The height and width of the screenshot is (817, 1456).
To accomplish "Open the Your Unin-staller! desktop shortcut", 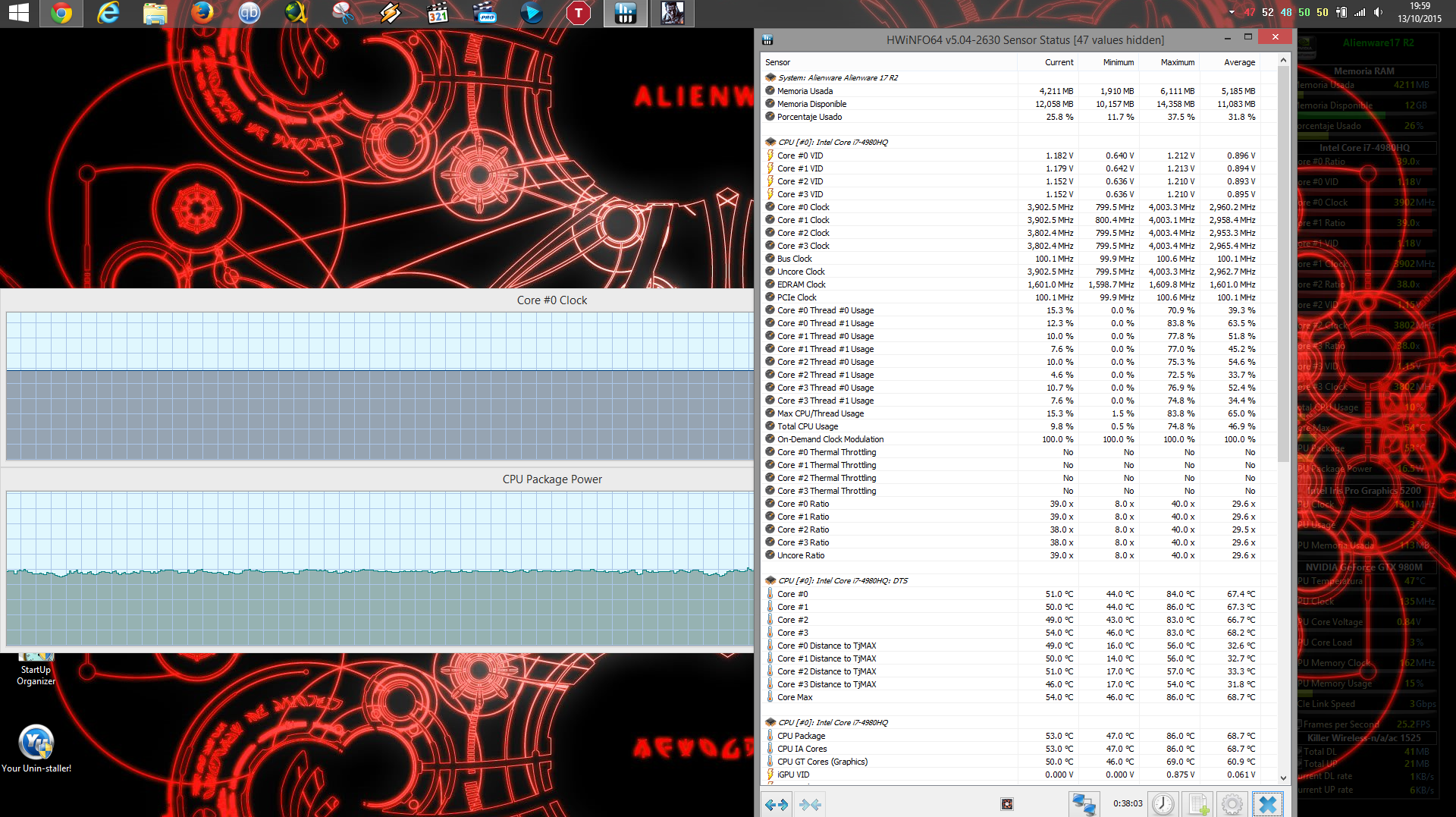I will [x=36, y=749].
